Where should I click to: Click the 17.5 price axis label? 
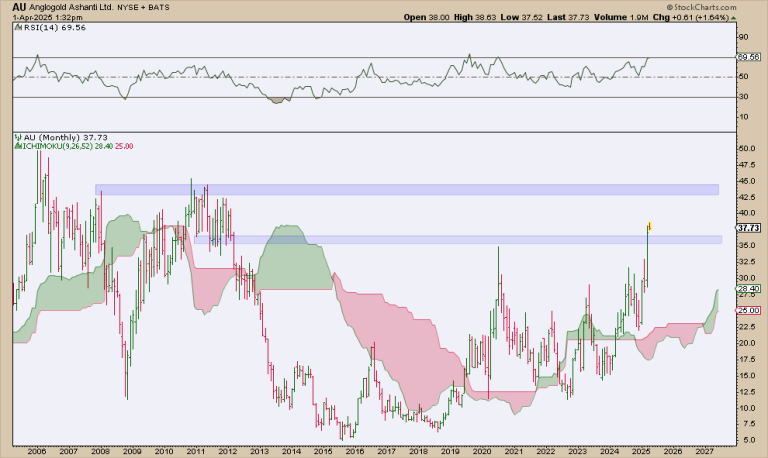coord(745,360)
